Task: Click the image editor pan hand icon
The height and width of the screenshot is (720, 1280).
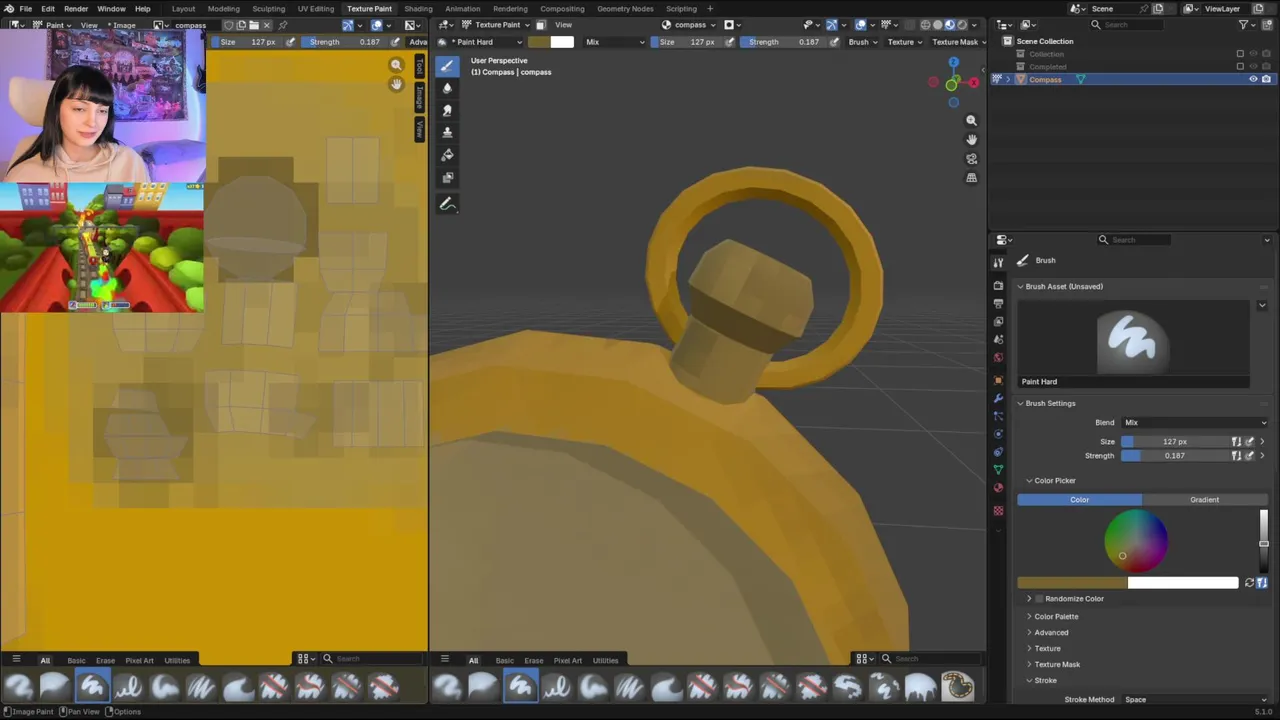Action: coord(396,84)
